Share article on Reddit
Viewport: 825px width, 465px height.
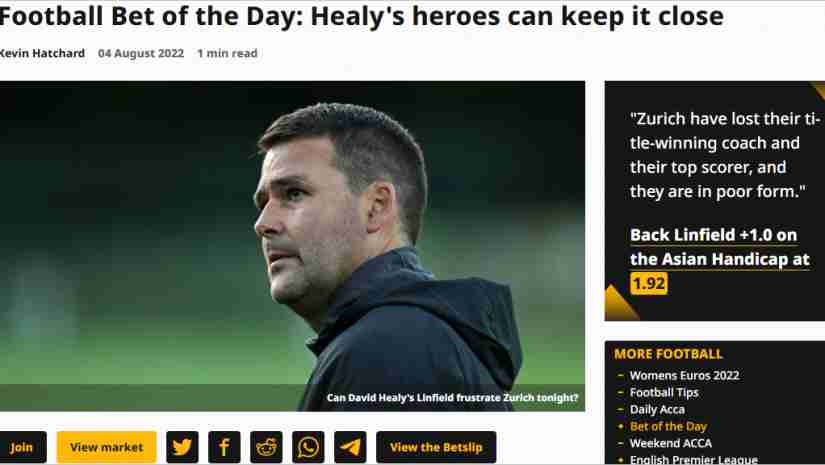(x=266, y=447)
